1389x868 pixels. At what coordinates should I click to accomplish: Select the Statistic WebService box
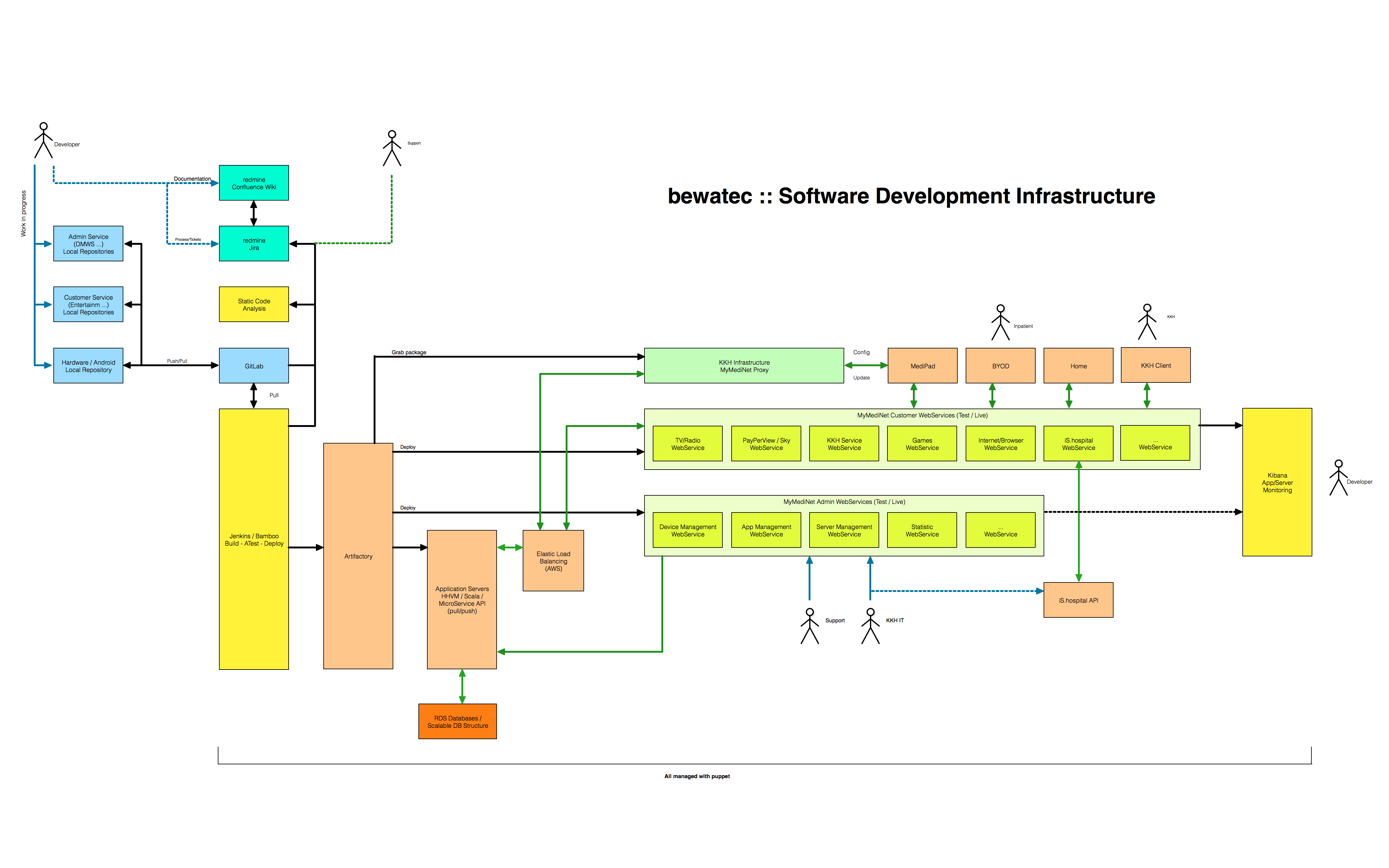(x=922, y=530)
